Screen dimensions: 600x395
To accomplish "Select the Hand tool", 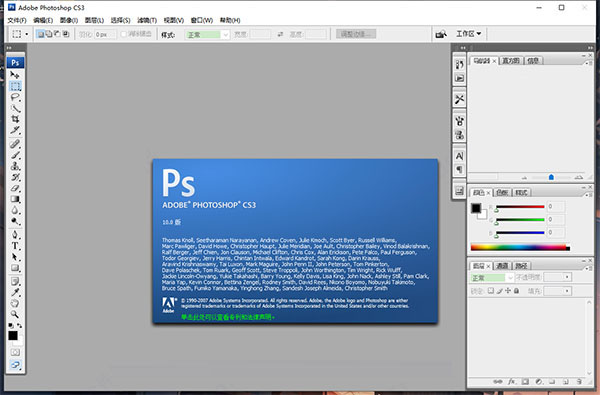I will click(x=15, y=304).
